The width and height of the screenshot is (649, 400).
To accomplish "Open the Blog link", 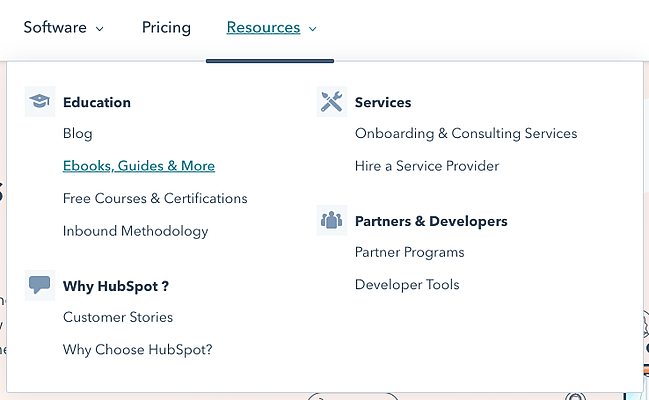I will (x=77, y=134).
